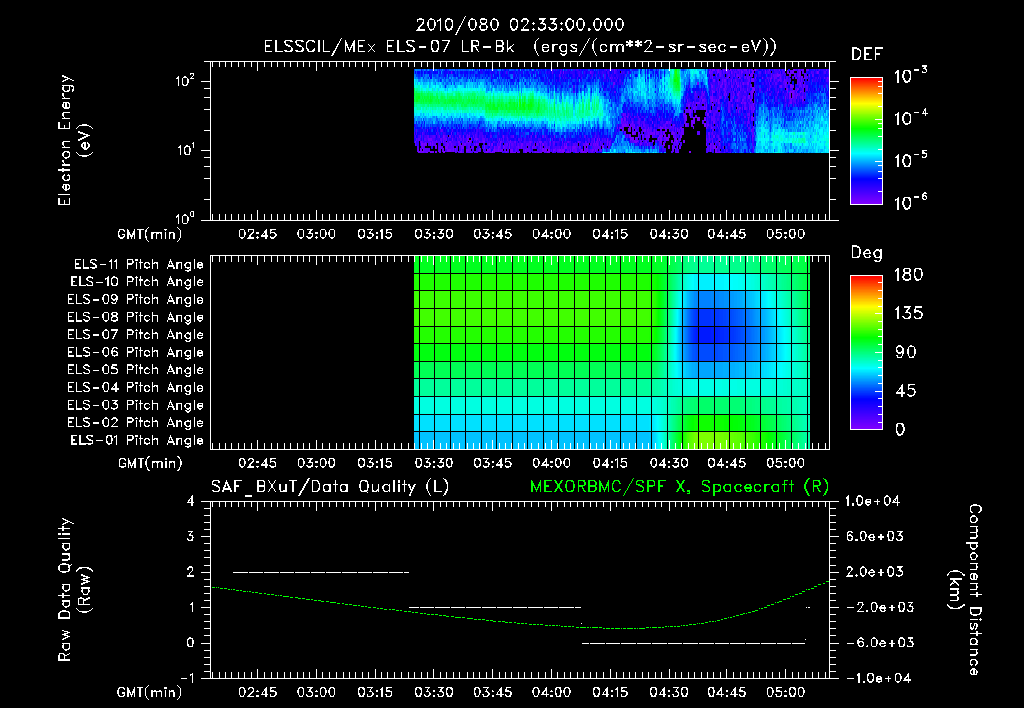Click the ELS-08 Pitch Angle row label
Screen dimensions: 1024x708
coord(135,317)
